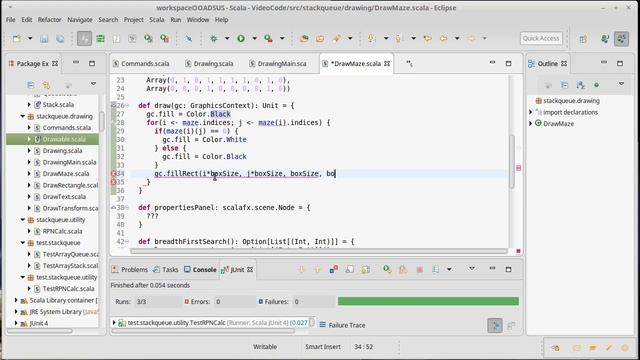Minimize the Package Explorer panel
The image size is (640, 360).
(76, 63)
